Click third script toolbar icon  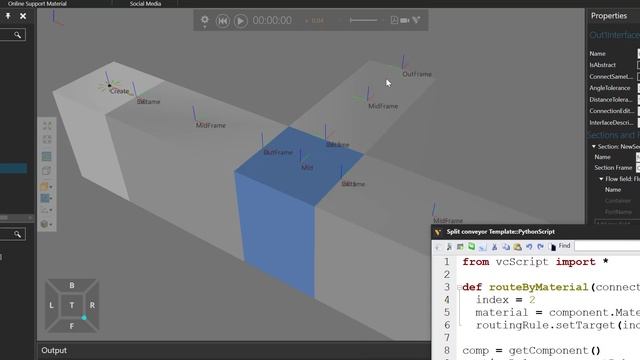click(460, 247)
